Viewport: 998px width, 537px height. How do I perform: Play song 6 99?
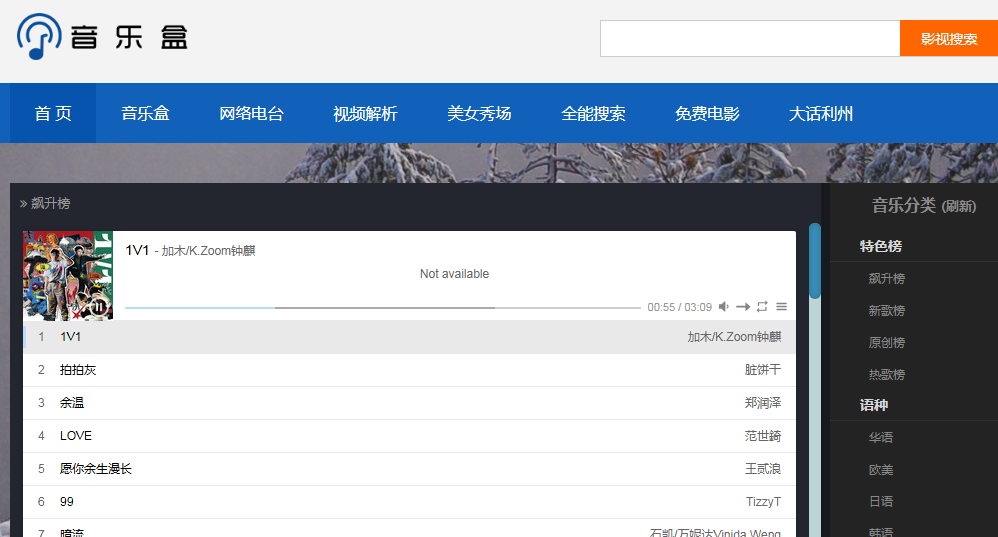pos(409,502)
